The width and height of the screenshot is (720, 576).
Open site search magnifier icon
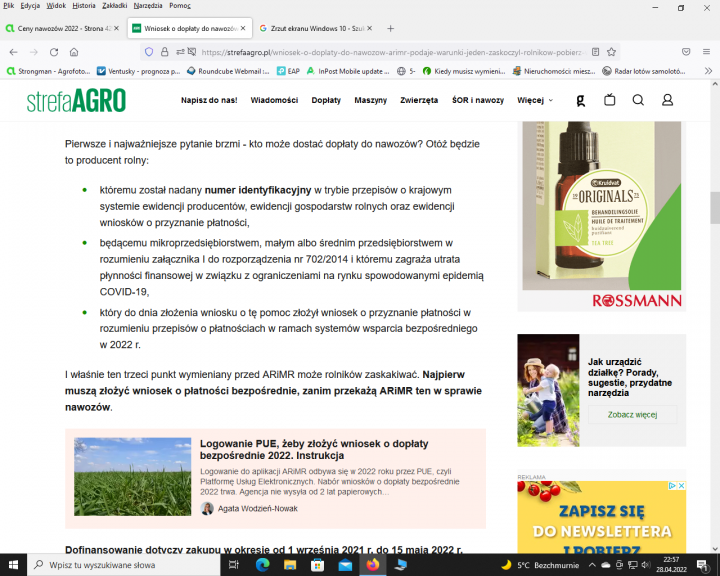(638, 100)
